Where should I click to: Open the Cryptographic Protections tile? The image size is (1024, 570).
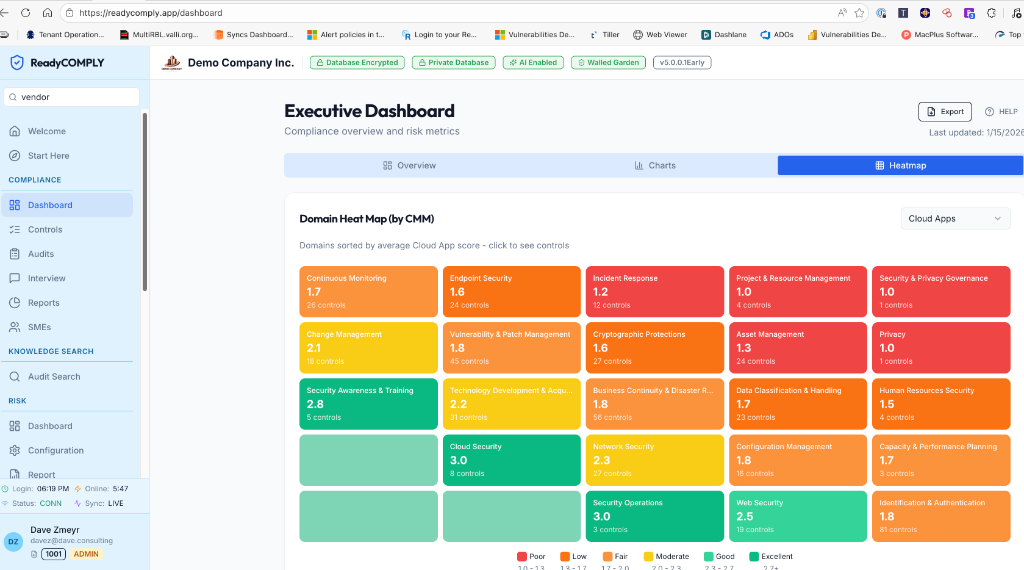[x=654, y=347]
